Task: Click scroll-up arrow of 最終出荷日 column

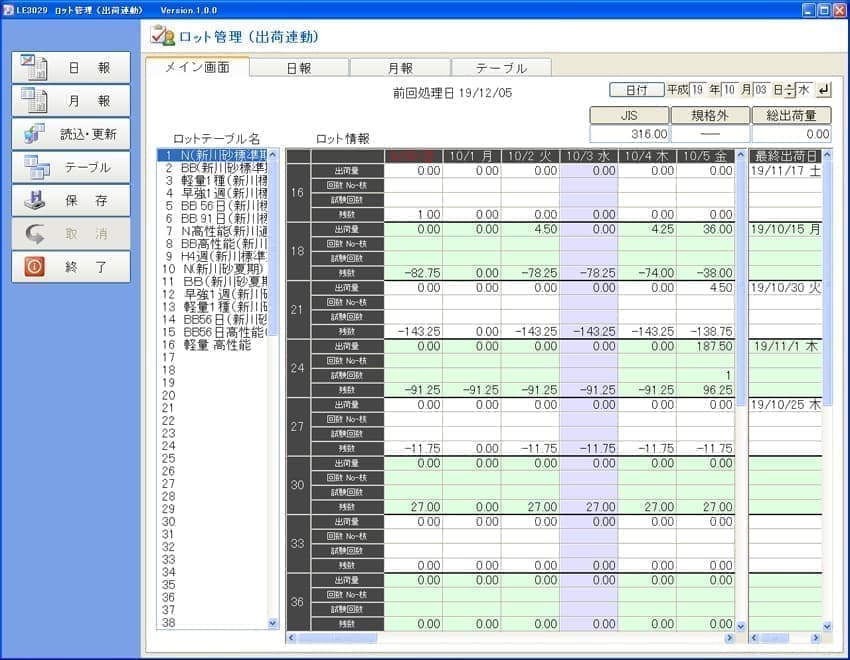Action: coord(826,156)
